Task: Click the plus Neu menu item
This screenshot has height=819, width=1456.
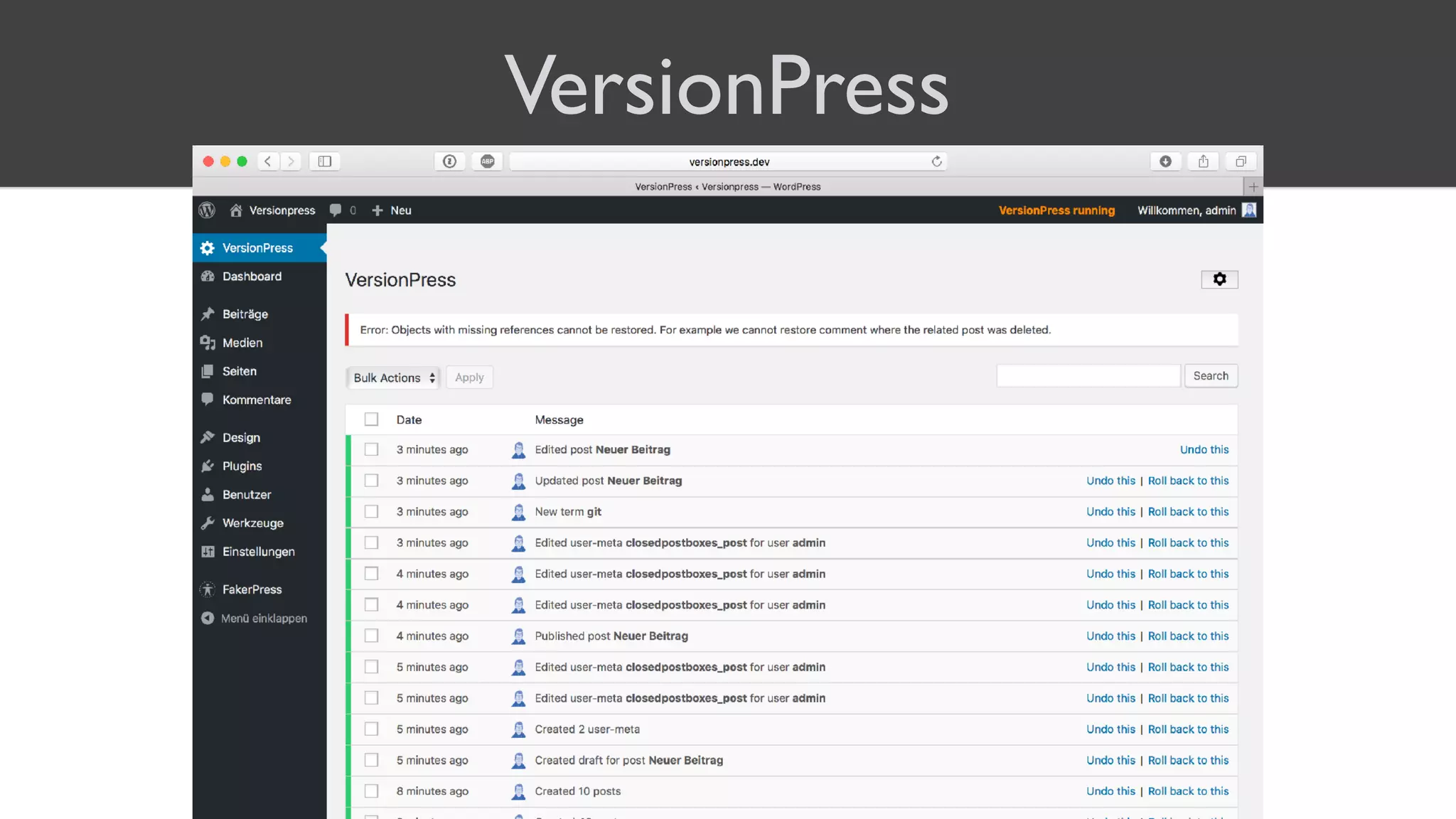Action: point(392,210)
